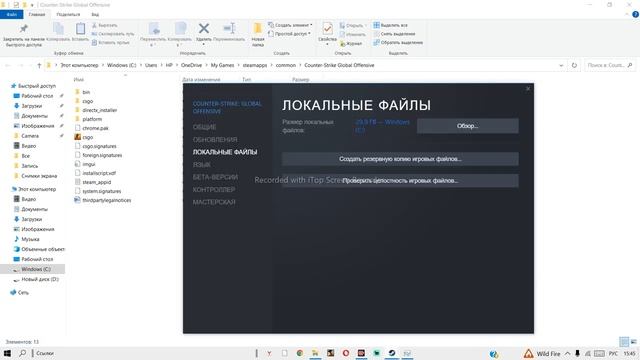The height and width of the screenshot is (360, 640).
Task: Click Copy path (Скопировать путь) in ribbon
Action: [113, 34]
